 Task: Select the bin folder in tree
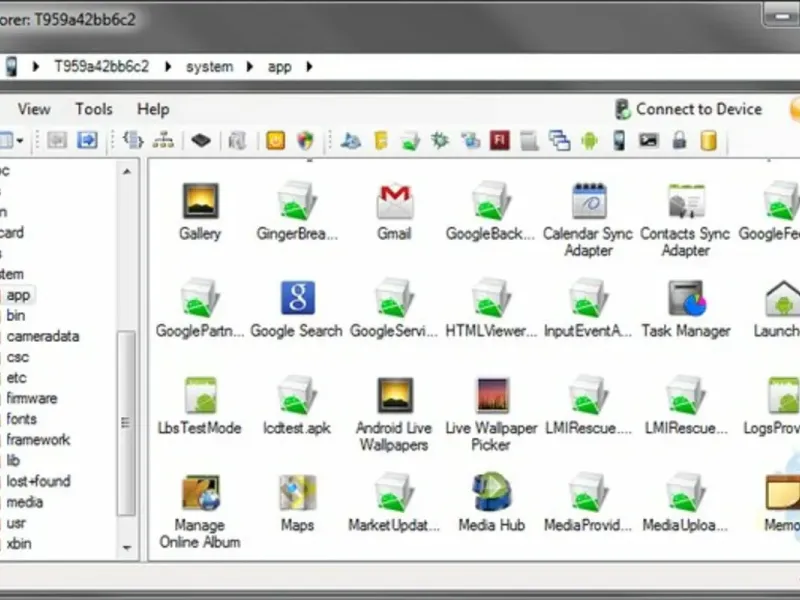(15, 316)
